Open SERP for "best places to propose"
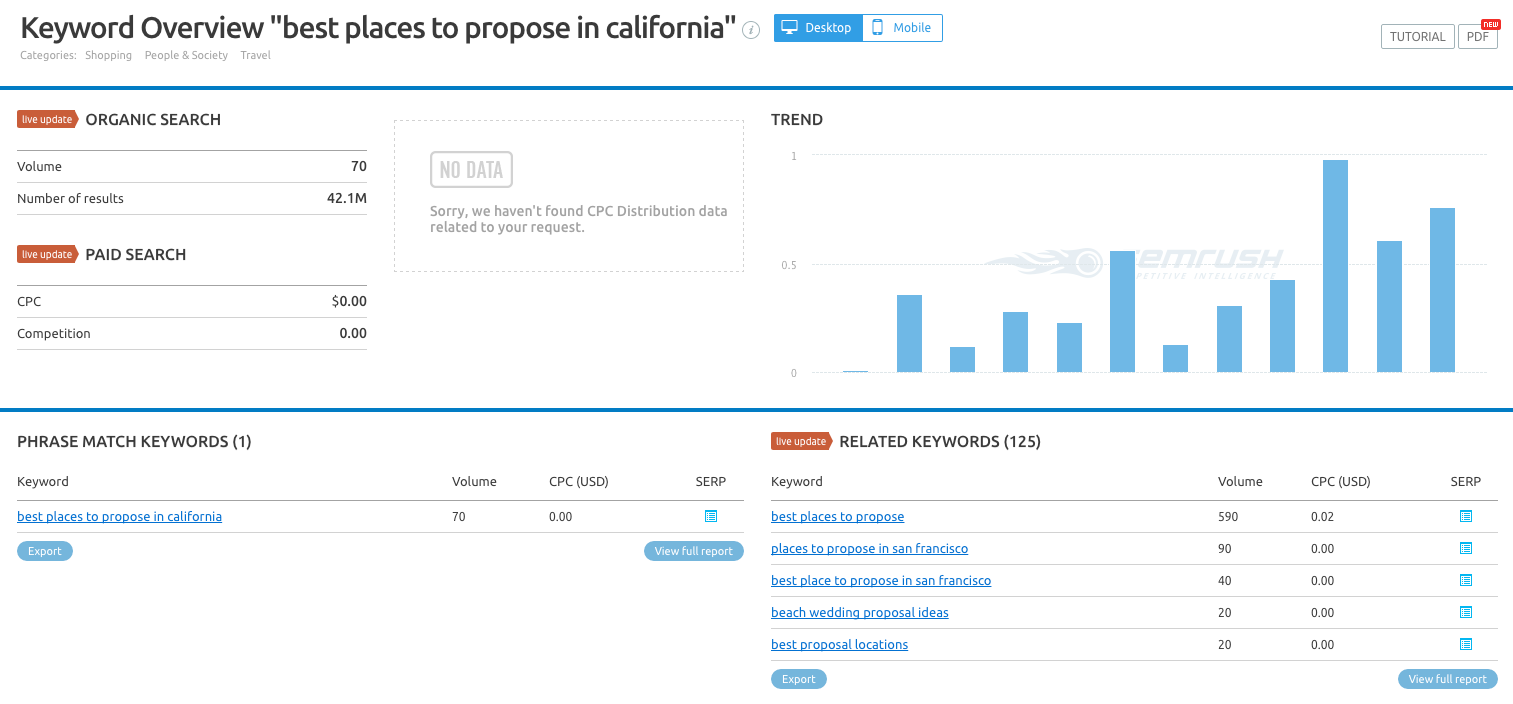The image size is (1513, 704). (x=1466, y=516)
